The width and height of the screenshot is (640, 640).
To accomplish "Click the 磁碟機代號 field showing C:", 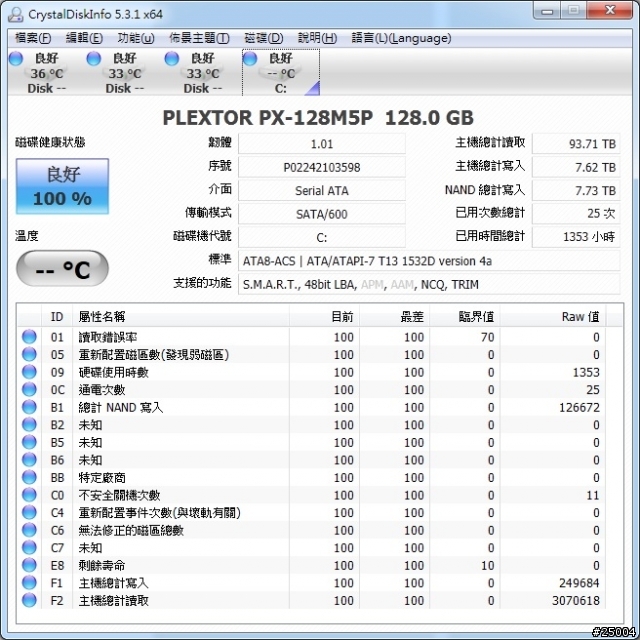I will 322,237.
